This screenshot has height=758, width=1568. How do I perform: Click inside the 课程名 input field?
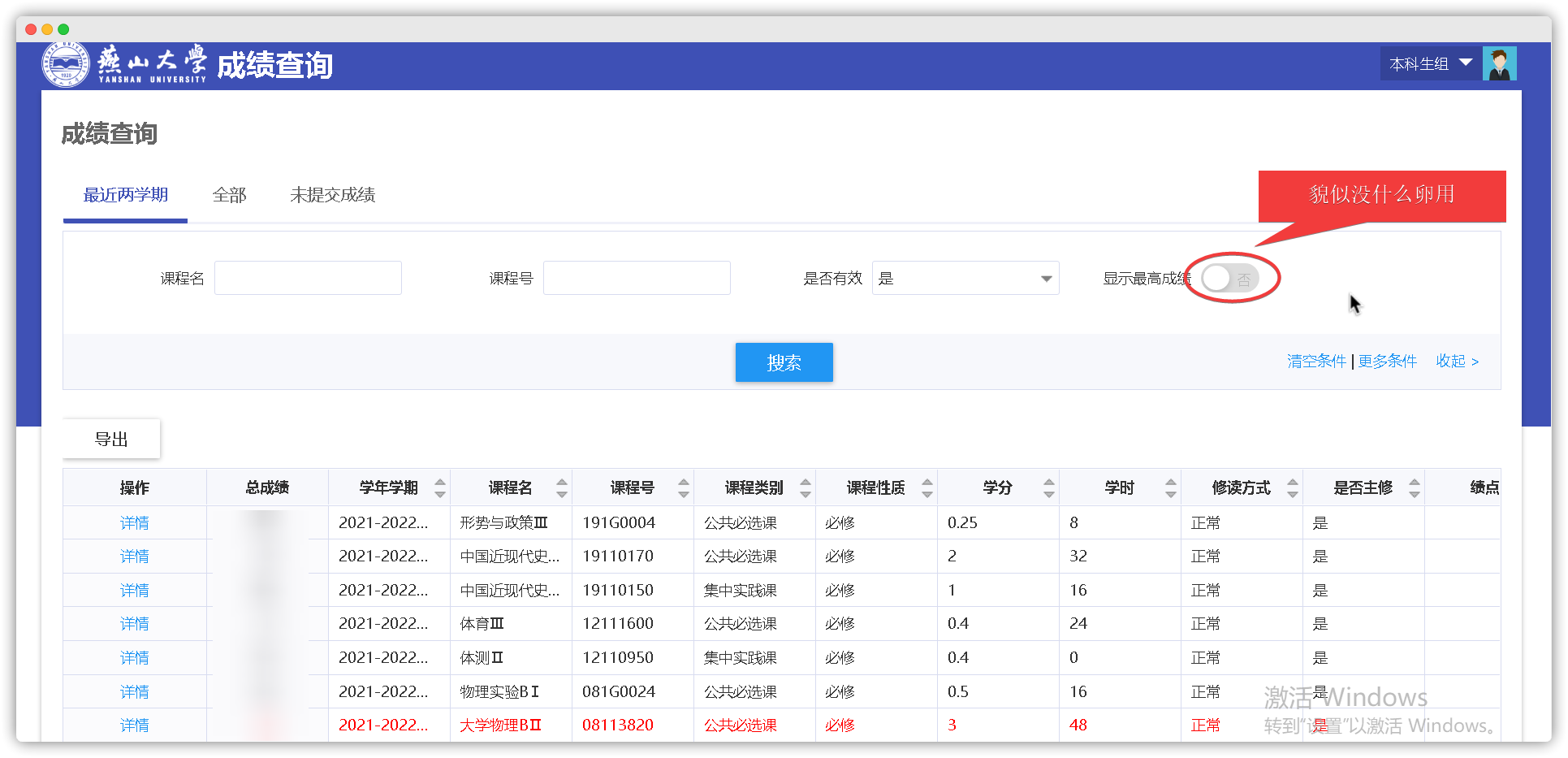click(308, 277)
